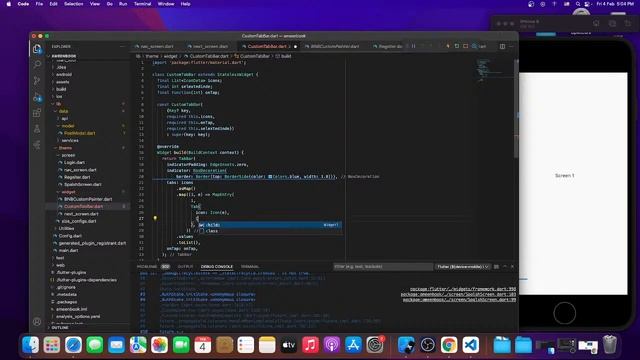The width and height of the screenshot is (640, 360).
Task: Click the Colors.blue color swatch in code
Action: pos(270,176)
